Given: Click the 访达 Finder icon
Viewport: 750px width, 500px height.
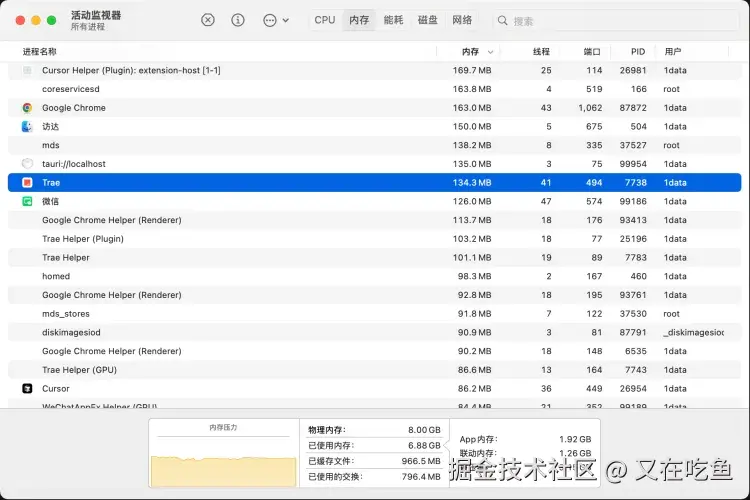Looking at the screenshot, I should [x=27, y=126].
